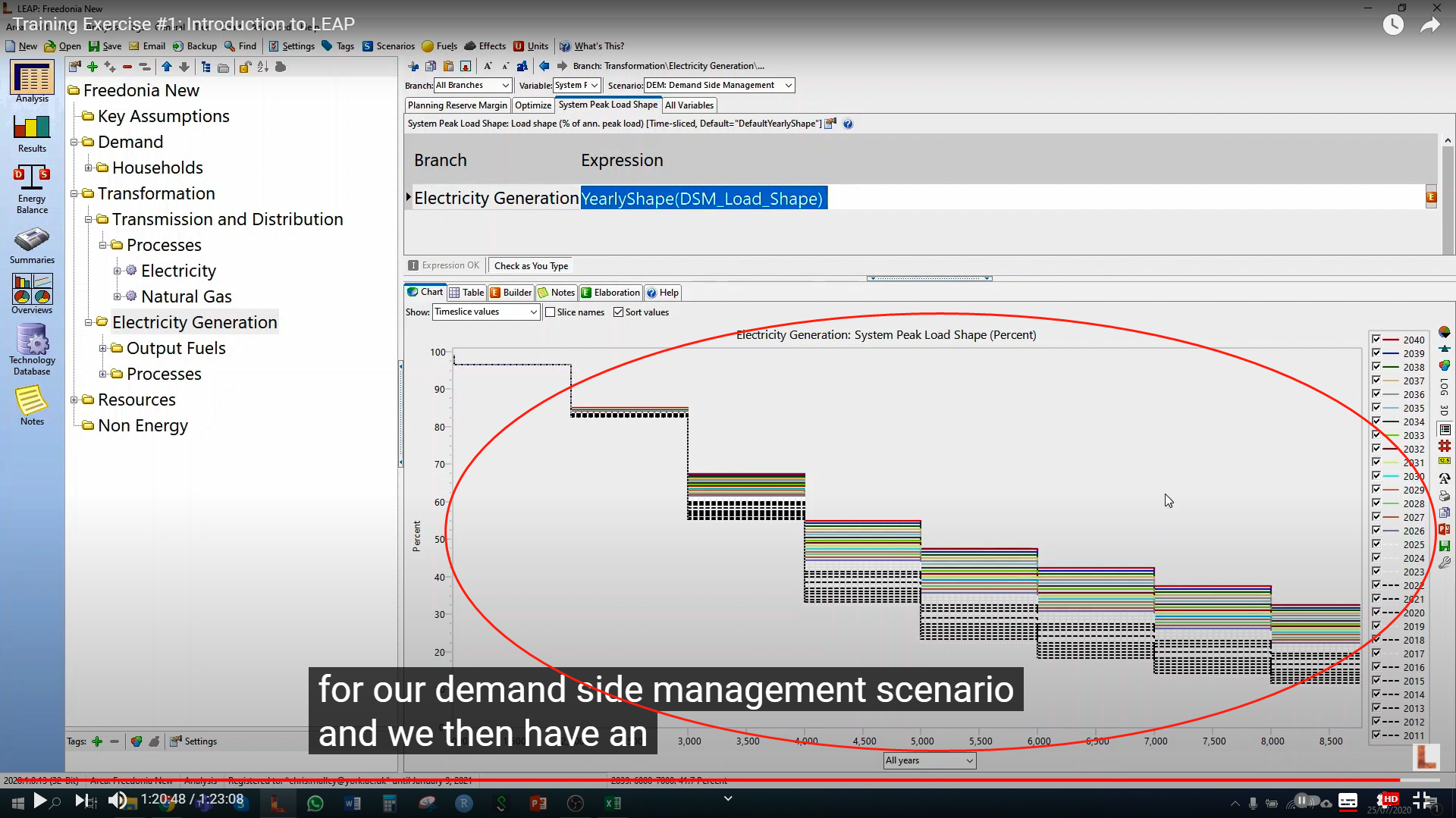This screenshot has height=818, width=1456.
Task: Open the Overviews view
Action: click(x=32, y=294)
